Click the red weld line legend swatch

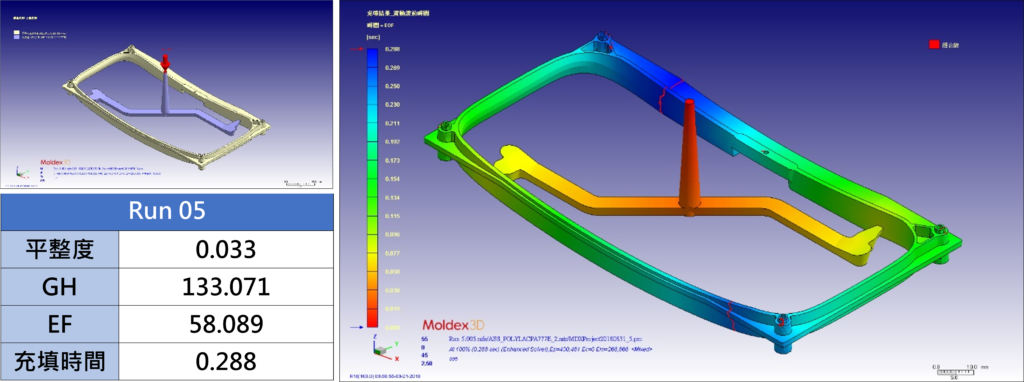coord(934,44)
